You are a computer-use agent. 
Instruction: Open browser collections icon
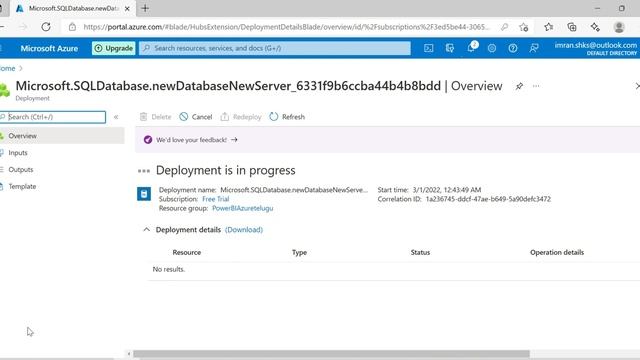(572, 27)
